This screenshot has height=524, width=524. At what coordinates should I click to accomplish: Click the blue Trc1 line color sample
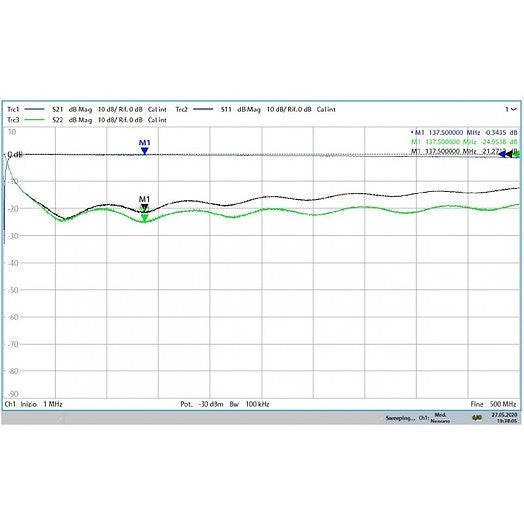[34, 109]
